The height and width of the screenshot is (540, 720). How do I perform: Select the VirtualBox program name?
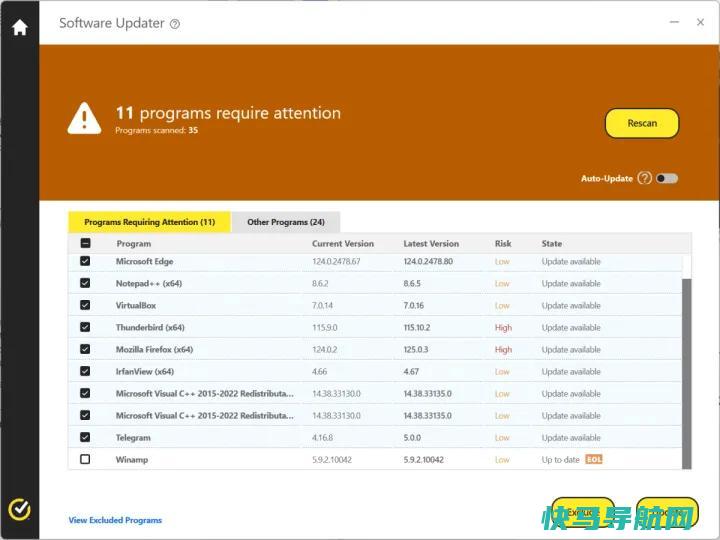(136, 305)
